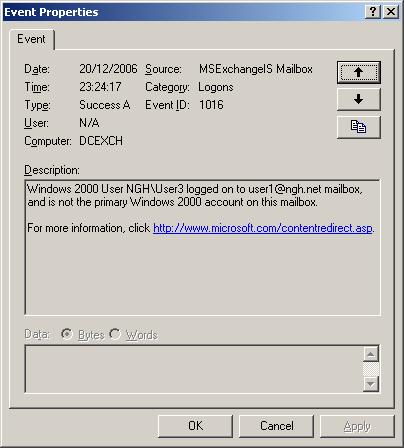Click the data box scrollbar track
This screenshot has width=404, height=448.
371,369
